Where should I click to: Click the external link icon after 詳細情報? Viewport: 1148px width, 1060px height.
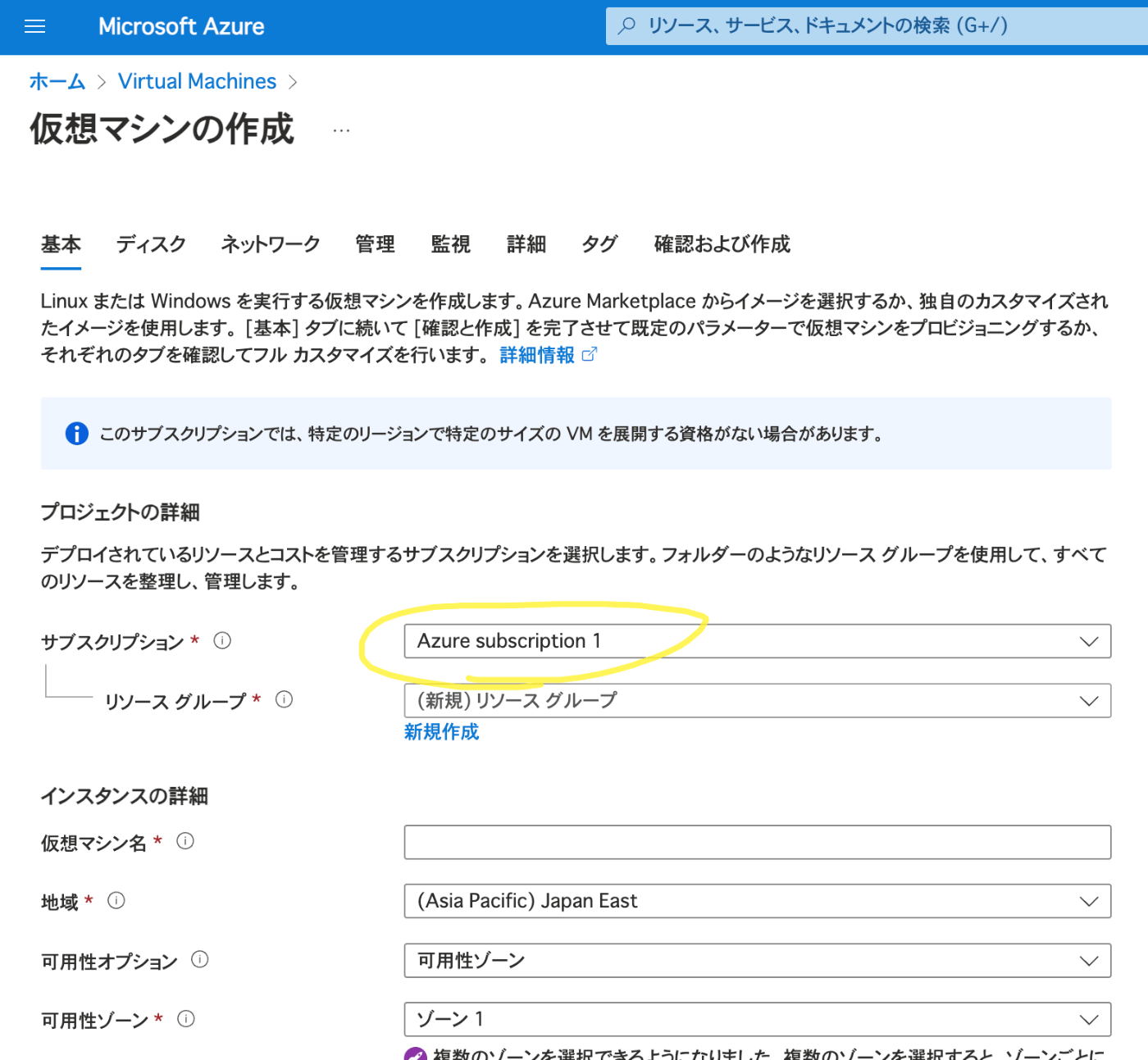coord(590,354)
